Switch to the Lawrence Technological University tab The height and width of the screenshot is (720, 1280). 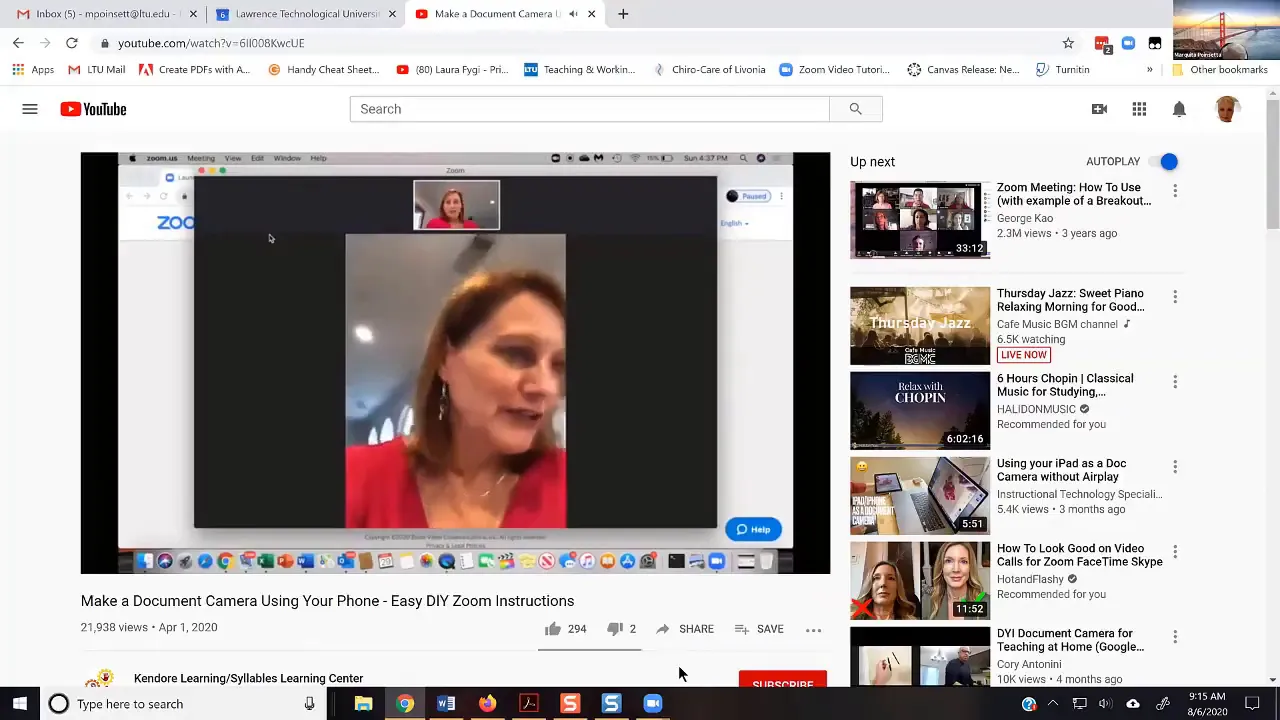[307, 14]
